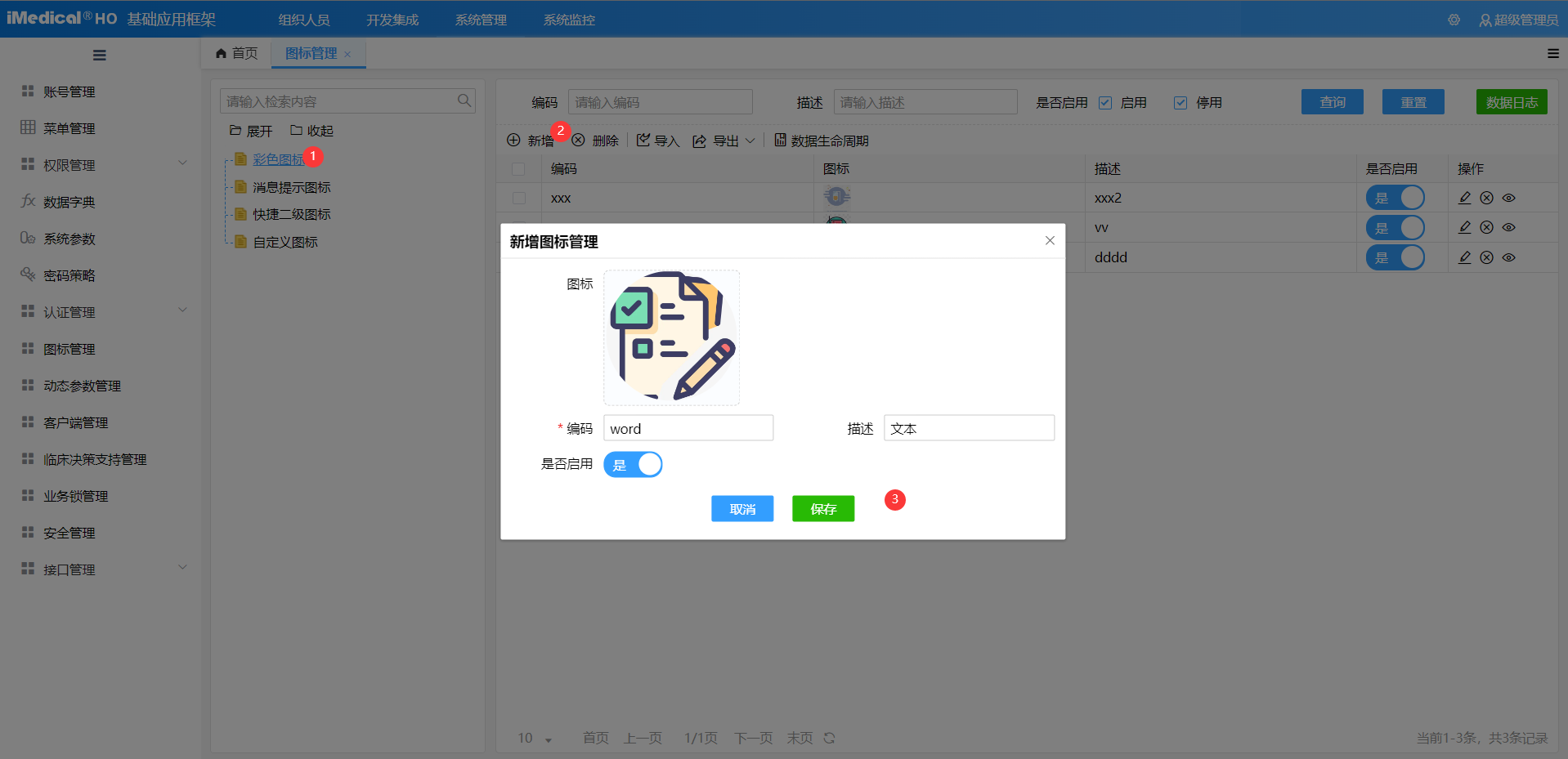Click the eye icon on the vv row
Screen dimensions: 1568x759
[x=1508, y=227]
